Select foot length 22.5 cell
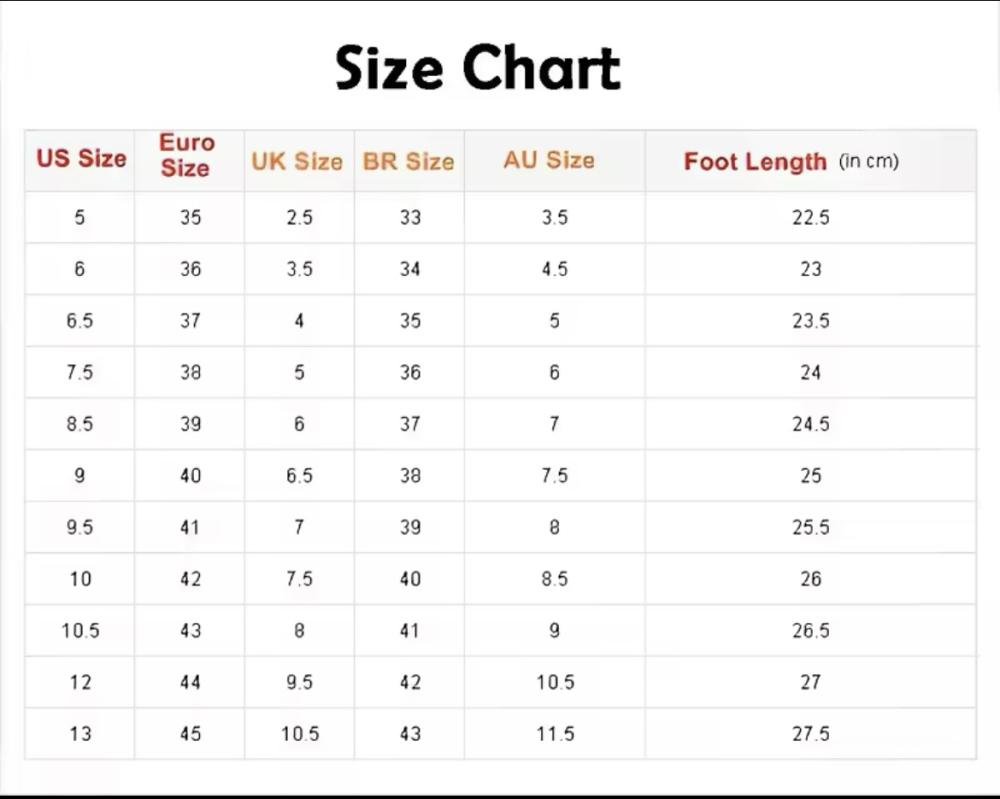 coord(811,217)
